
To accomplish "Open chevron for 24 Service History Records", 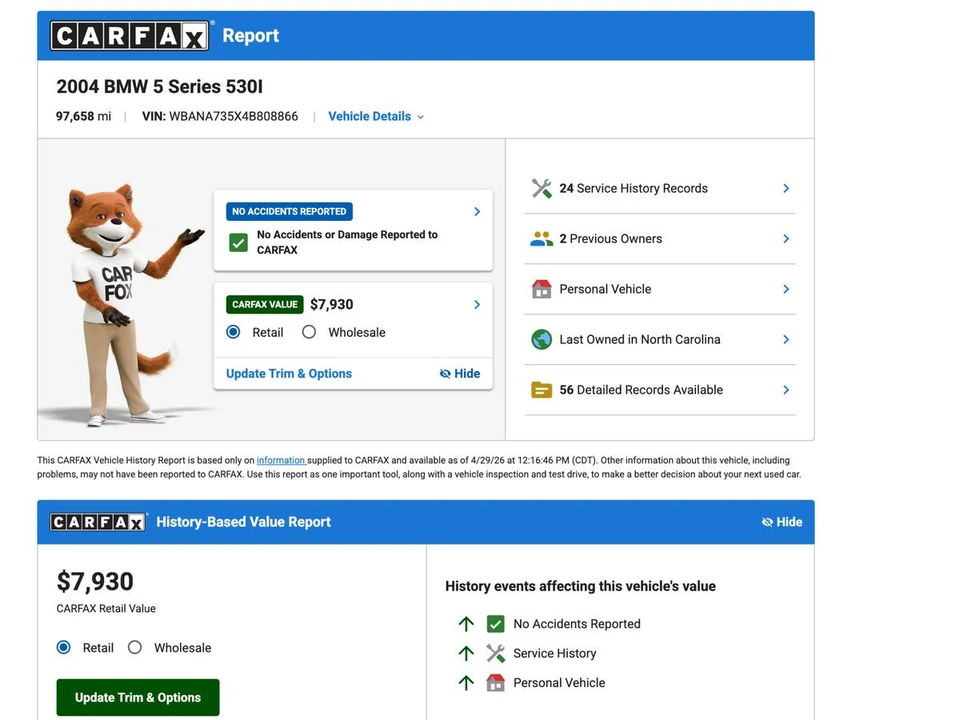I will pyautogui.click(x=786, y=188).
